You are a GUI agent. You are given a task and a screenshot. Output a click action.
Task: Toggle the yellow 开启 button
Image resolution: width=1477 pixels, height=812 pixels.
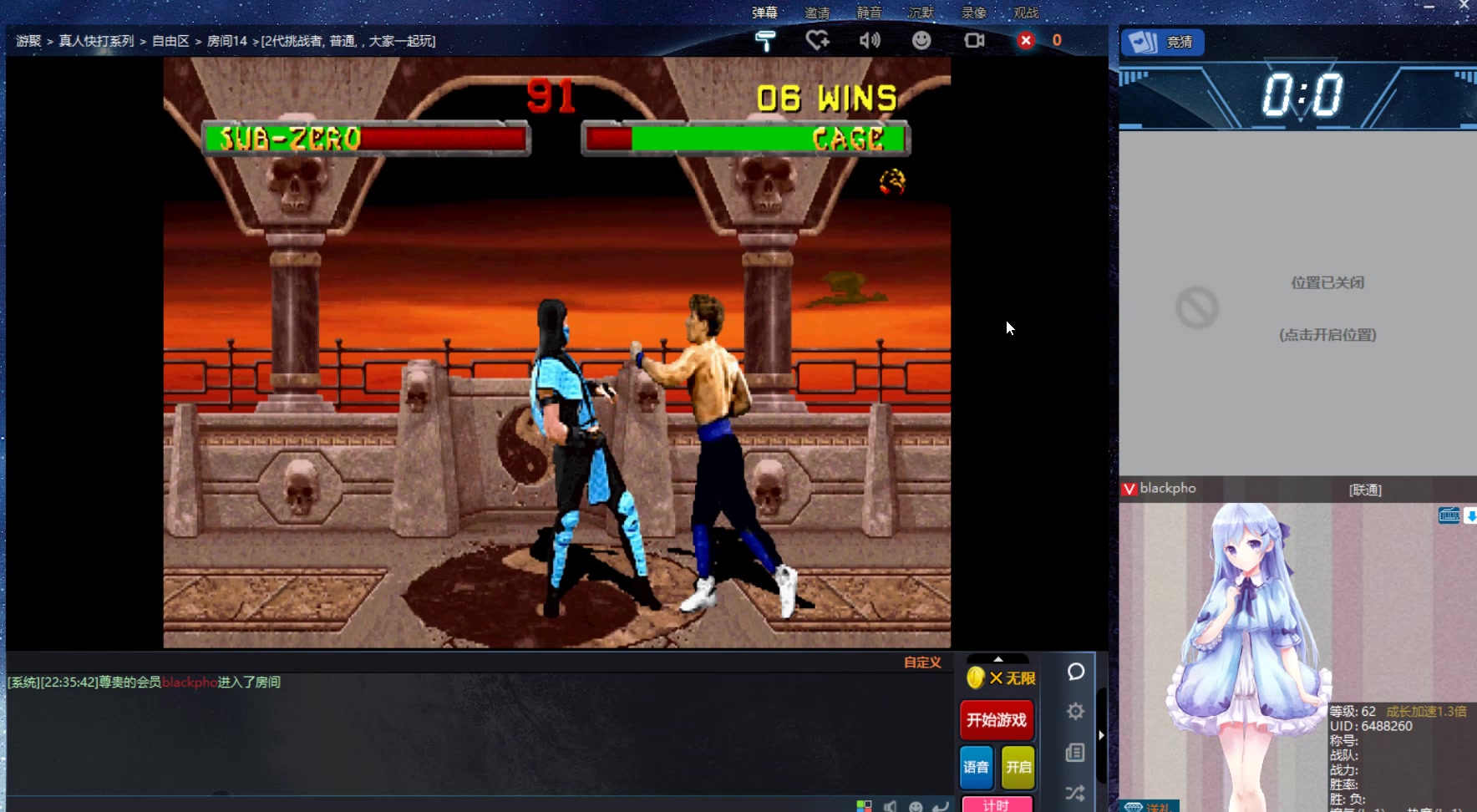click(x=1018, y=767)
